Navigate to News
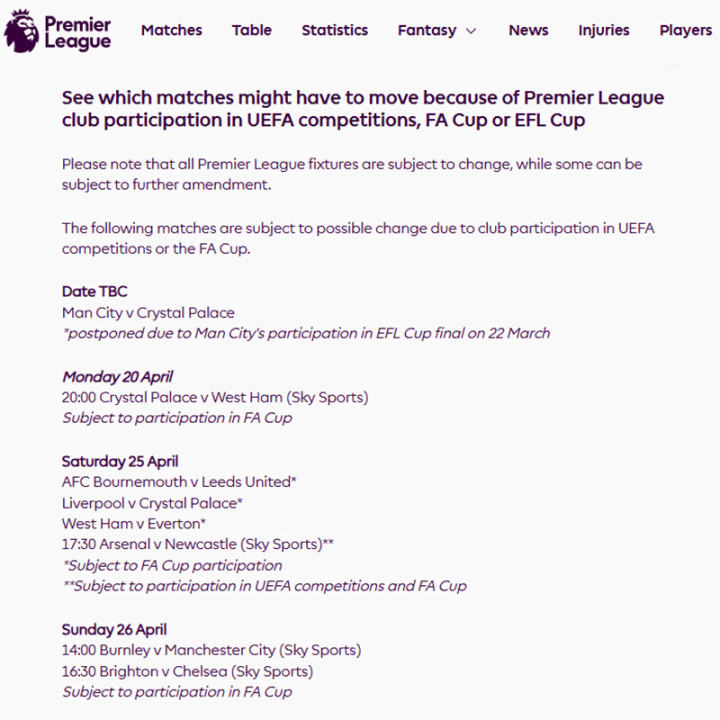This screenshot has height=720, width=720. 528,30
